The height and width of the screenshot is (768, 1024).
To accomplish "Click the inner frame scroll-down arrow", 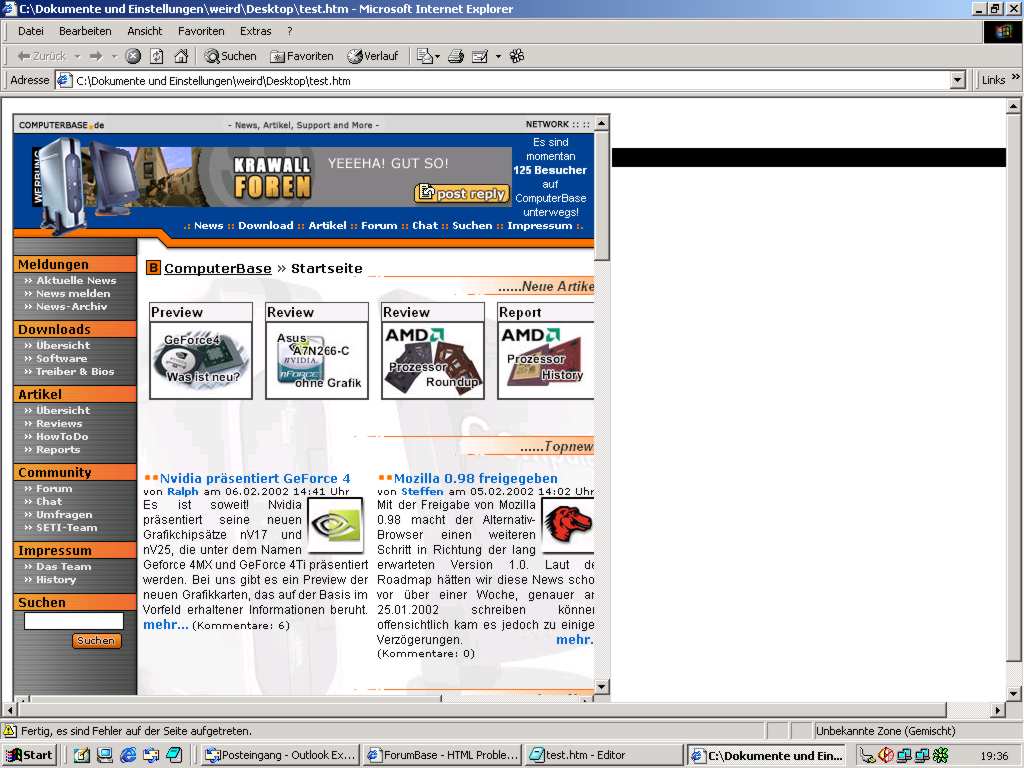I will [602, 686].
